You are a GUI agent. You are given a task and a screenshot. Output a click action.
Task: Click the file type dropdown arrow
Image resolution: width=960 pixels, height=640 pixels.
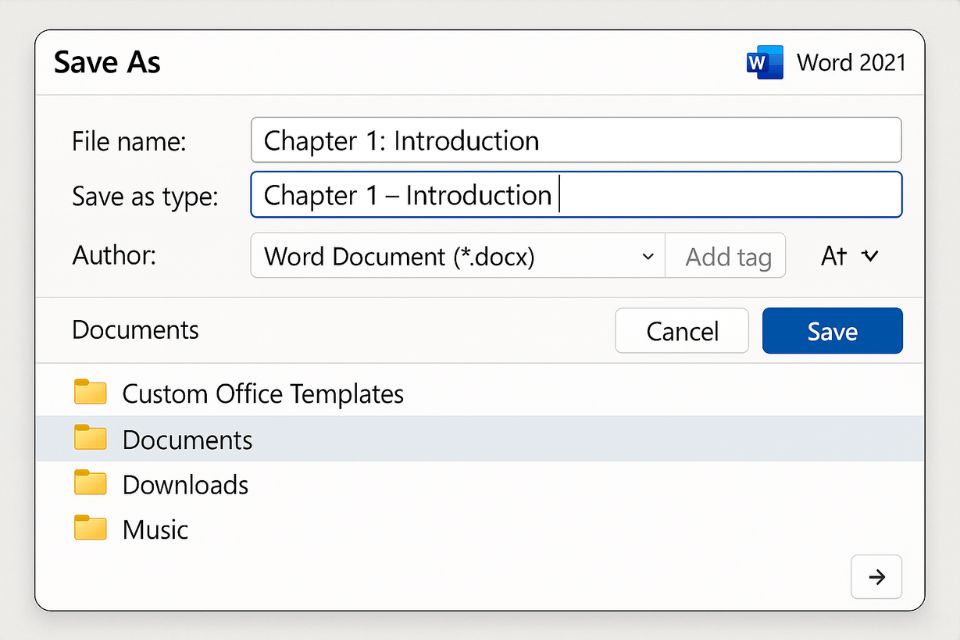pos(648,256)
